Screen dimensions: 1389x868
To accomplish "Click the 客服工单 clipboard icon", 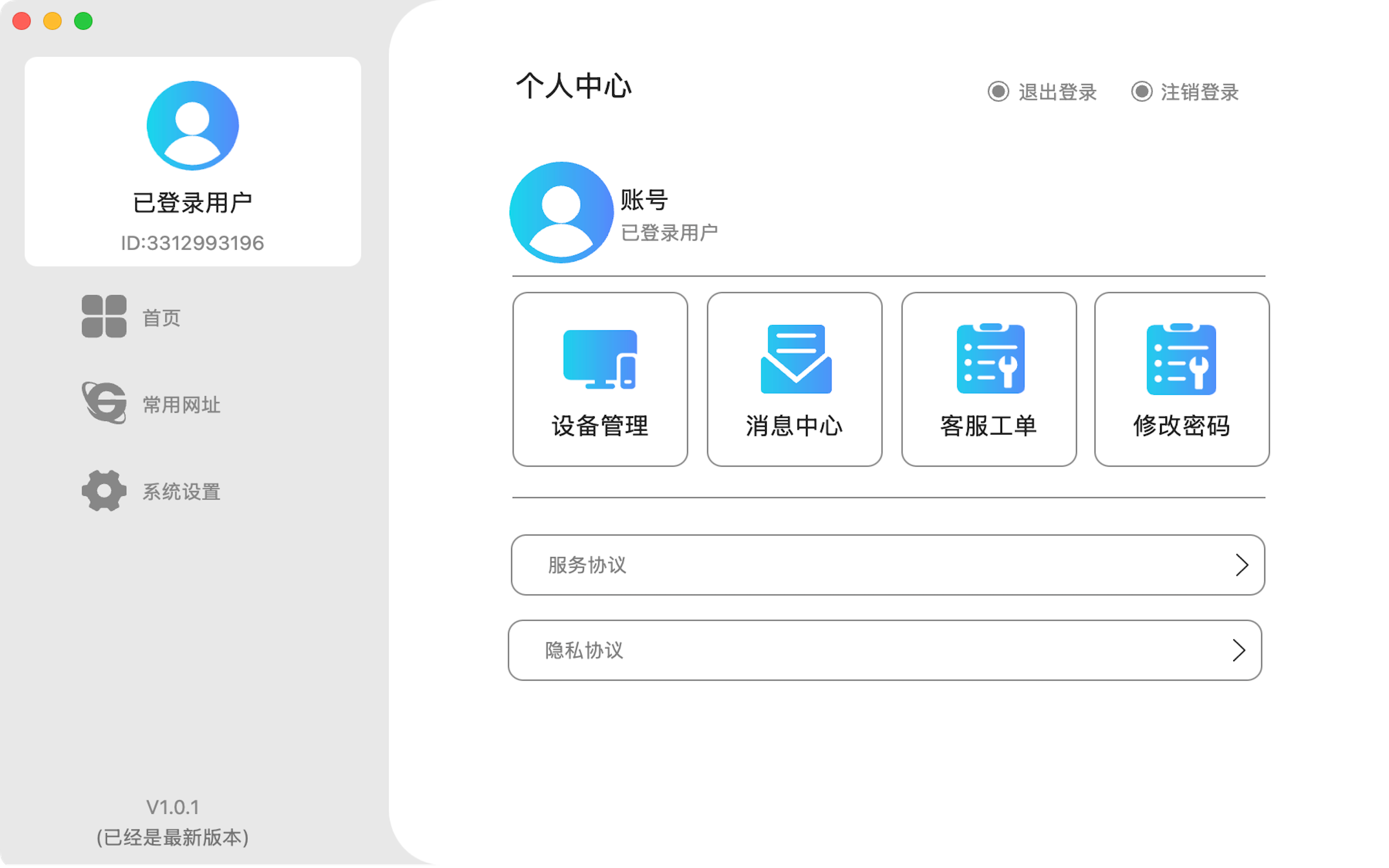I will tap(990, 359).
